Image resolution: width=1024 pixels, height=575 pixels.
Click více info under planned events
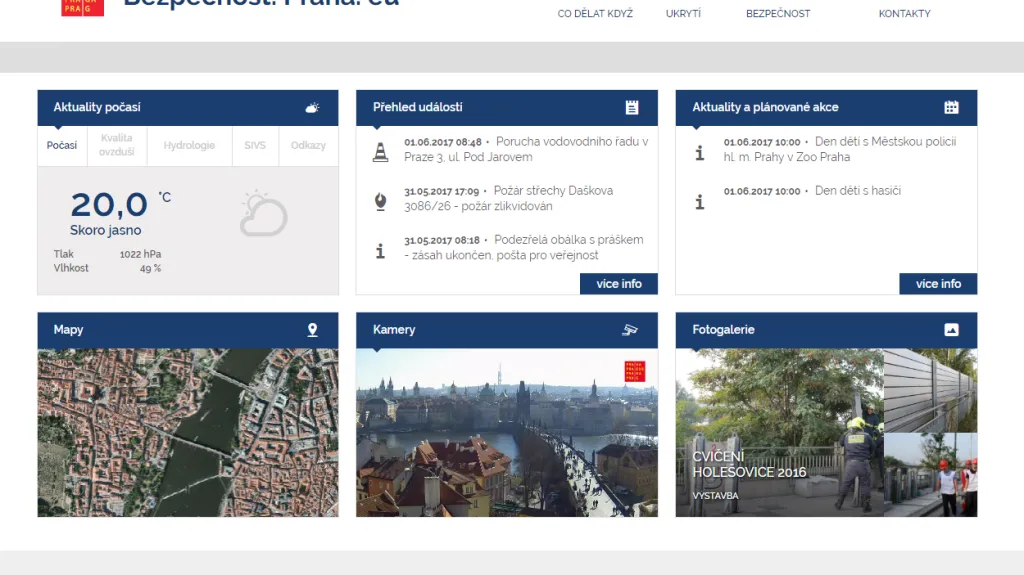tap(938, 284)
